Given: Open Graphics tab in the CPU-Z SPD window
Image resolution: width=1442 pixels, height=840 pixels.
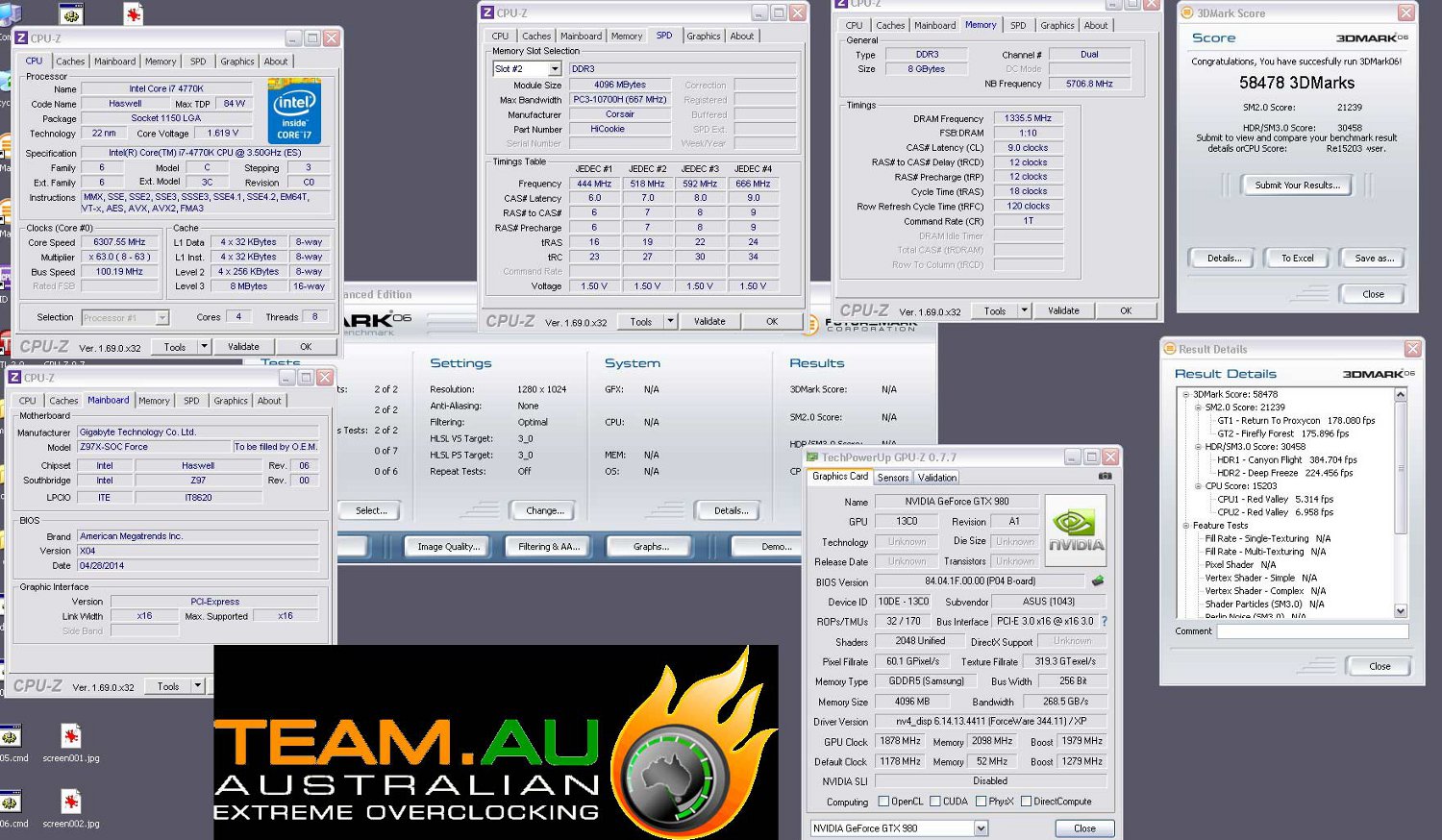Looking at the screenshot, I should pyautogui.click(x=704, y=36).
